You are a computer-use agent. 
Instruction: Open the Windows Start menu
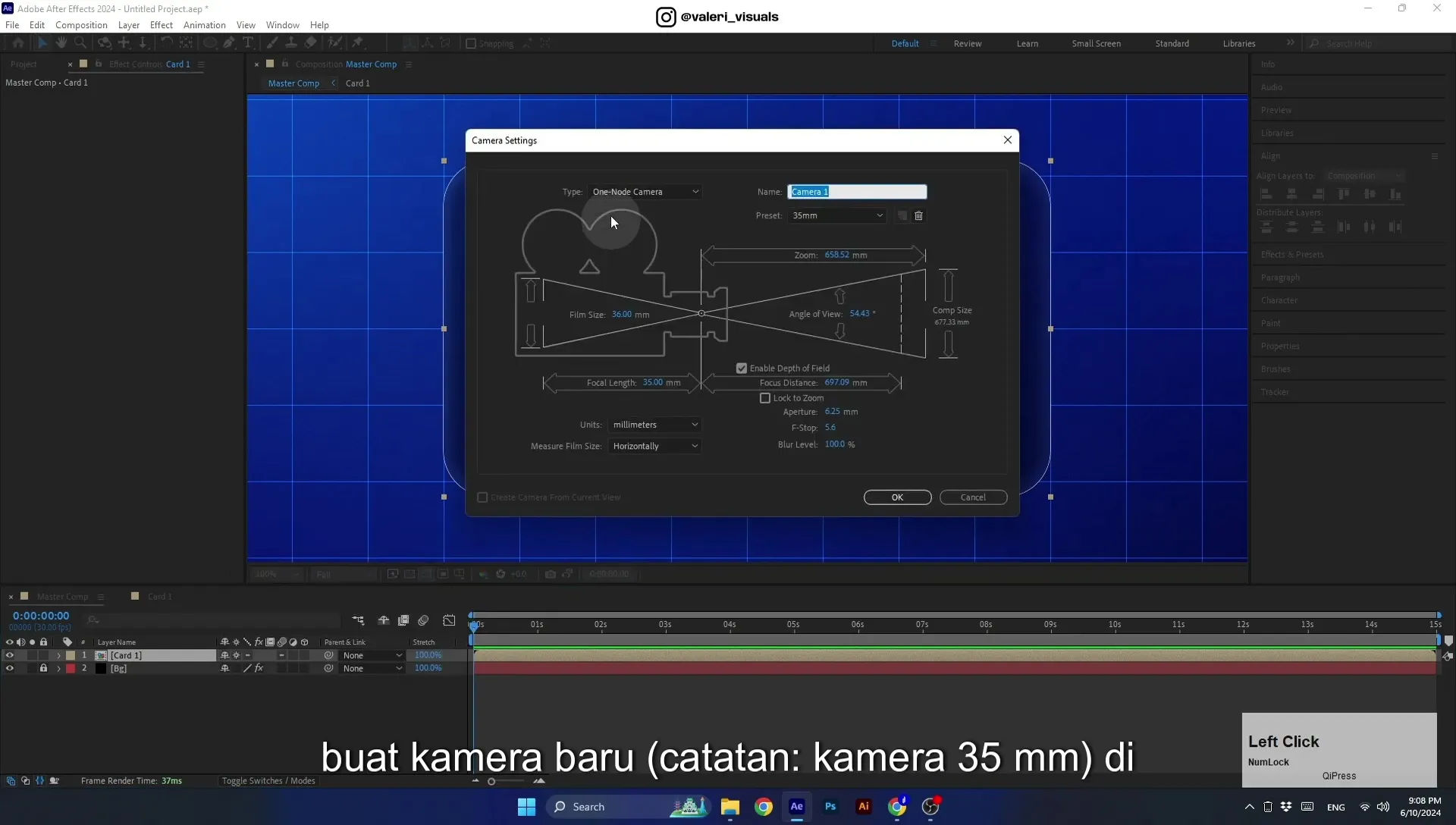pyautogui.click(x=526, y=807)
